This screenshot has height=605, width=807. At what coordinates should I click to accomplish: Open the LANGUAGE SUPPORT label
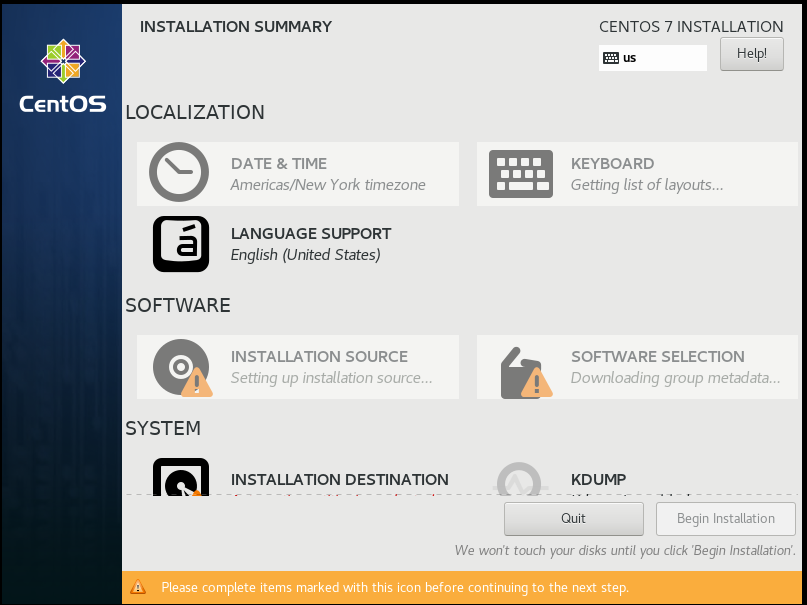pyautogui.click(x=311, y=234)
